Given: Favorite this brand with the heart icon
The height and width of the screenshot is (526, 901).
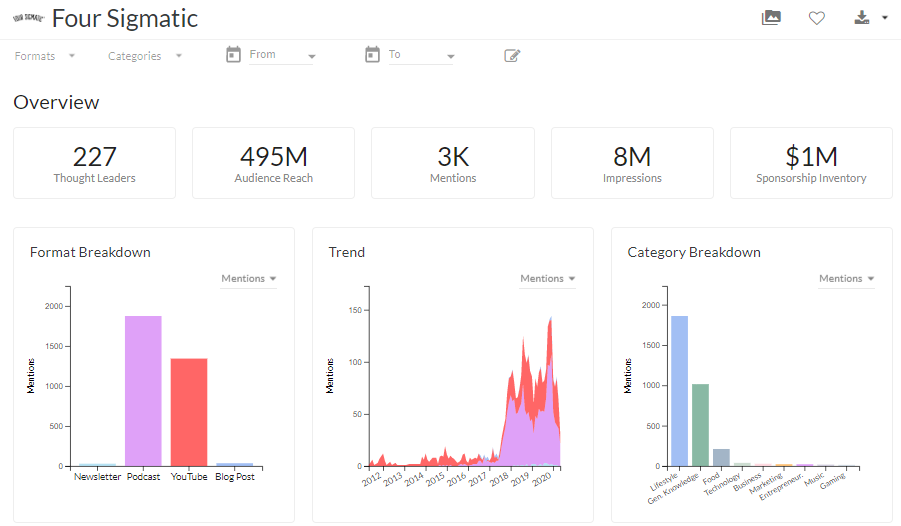Looking at the screenshot, I should point(817,18).
